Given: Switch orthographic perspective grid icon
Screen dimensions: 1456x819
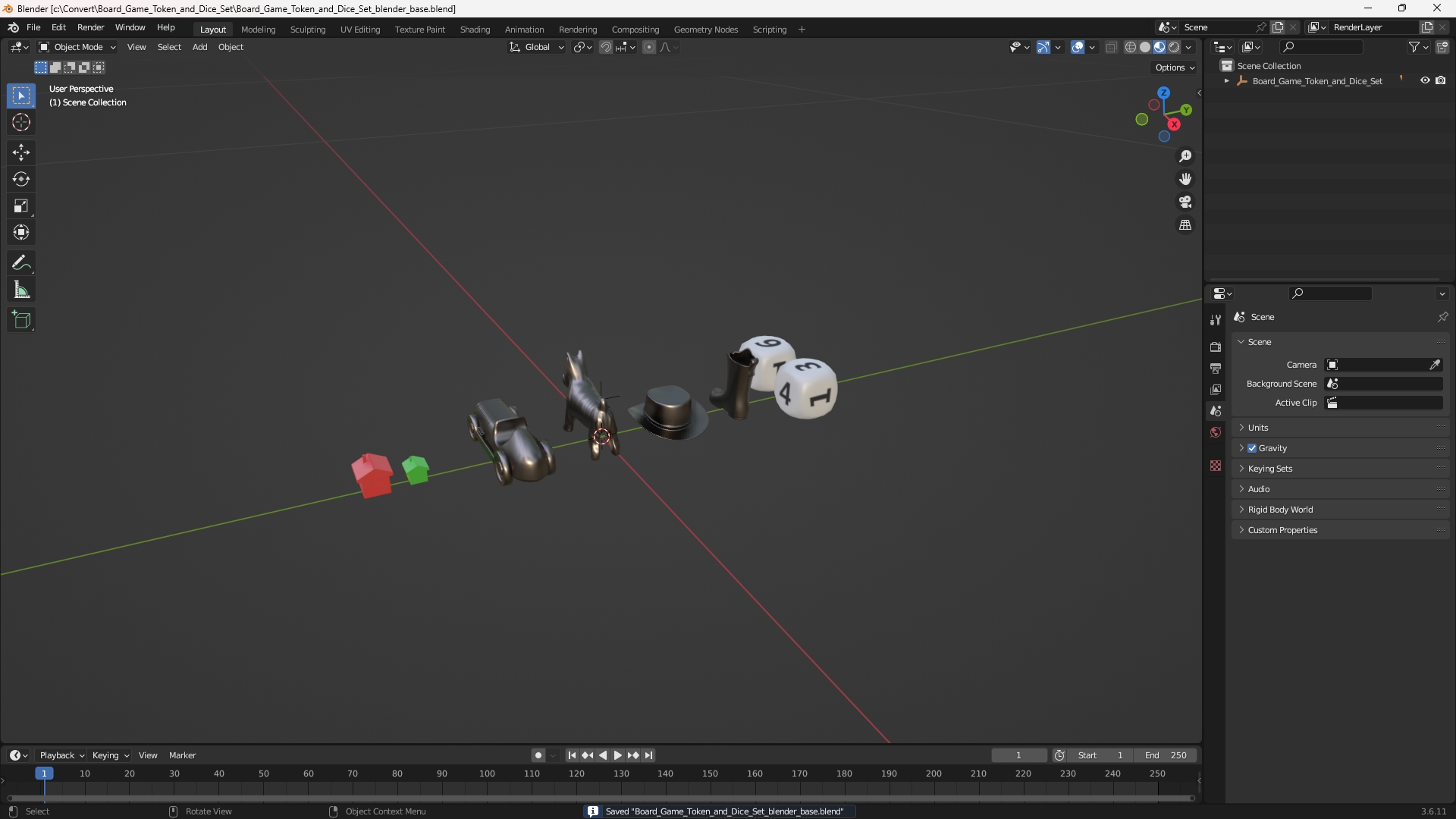Looking at the screenshot, I should click(x=1185, y=225).
